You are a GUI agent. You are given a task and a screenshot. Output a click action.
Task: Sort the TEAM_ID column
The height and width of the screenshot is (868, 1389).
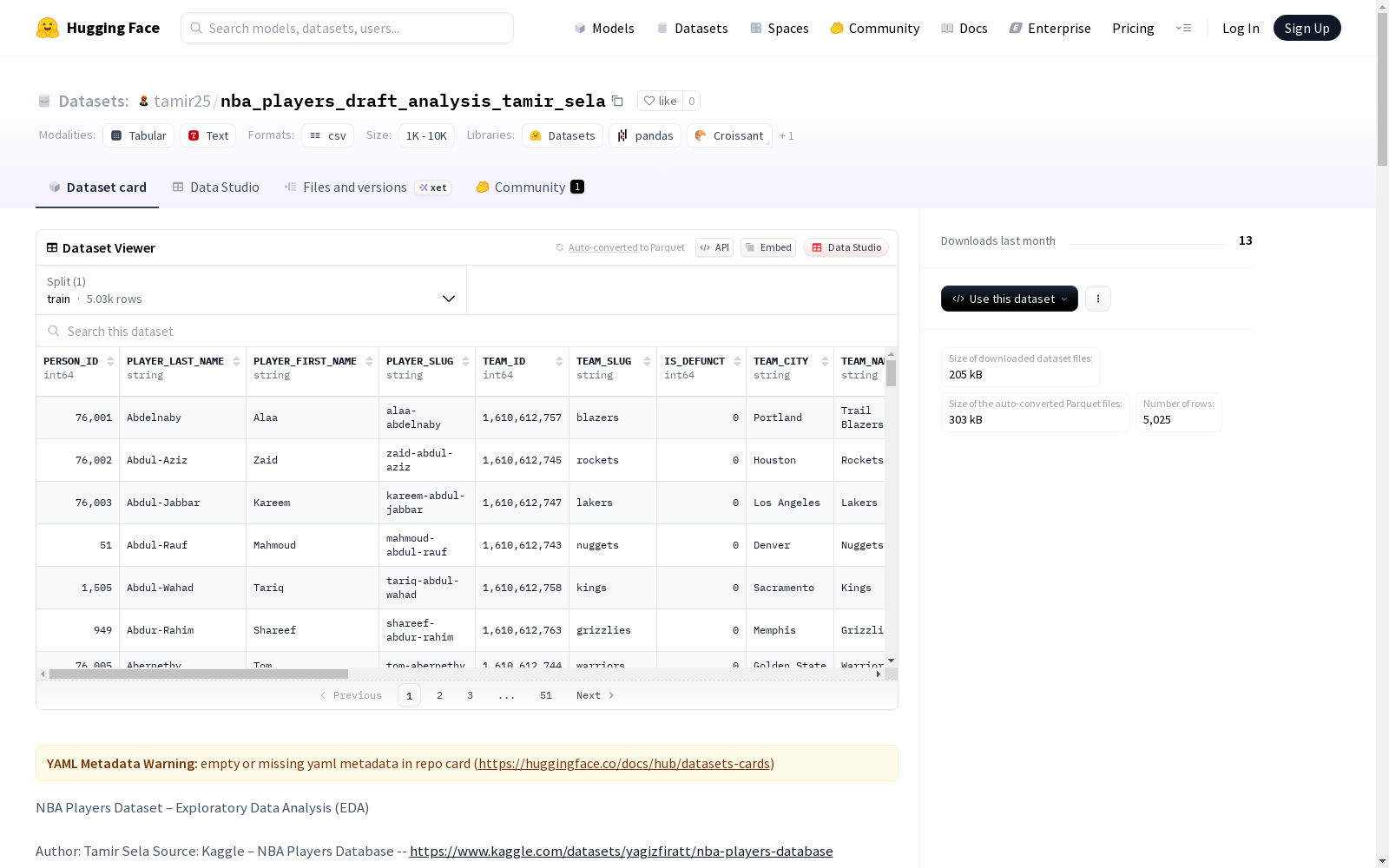[559, 361]
